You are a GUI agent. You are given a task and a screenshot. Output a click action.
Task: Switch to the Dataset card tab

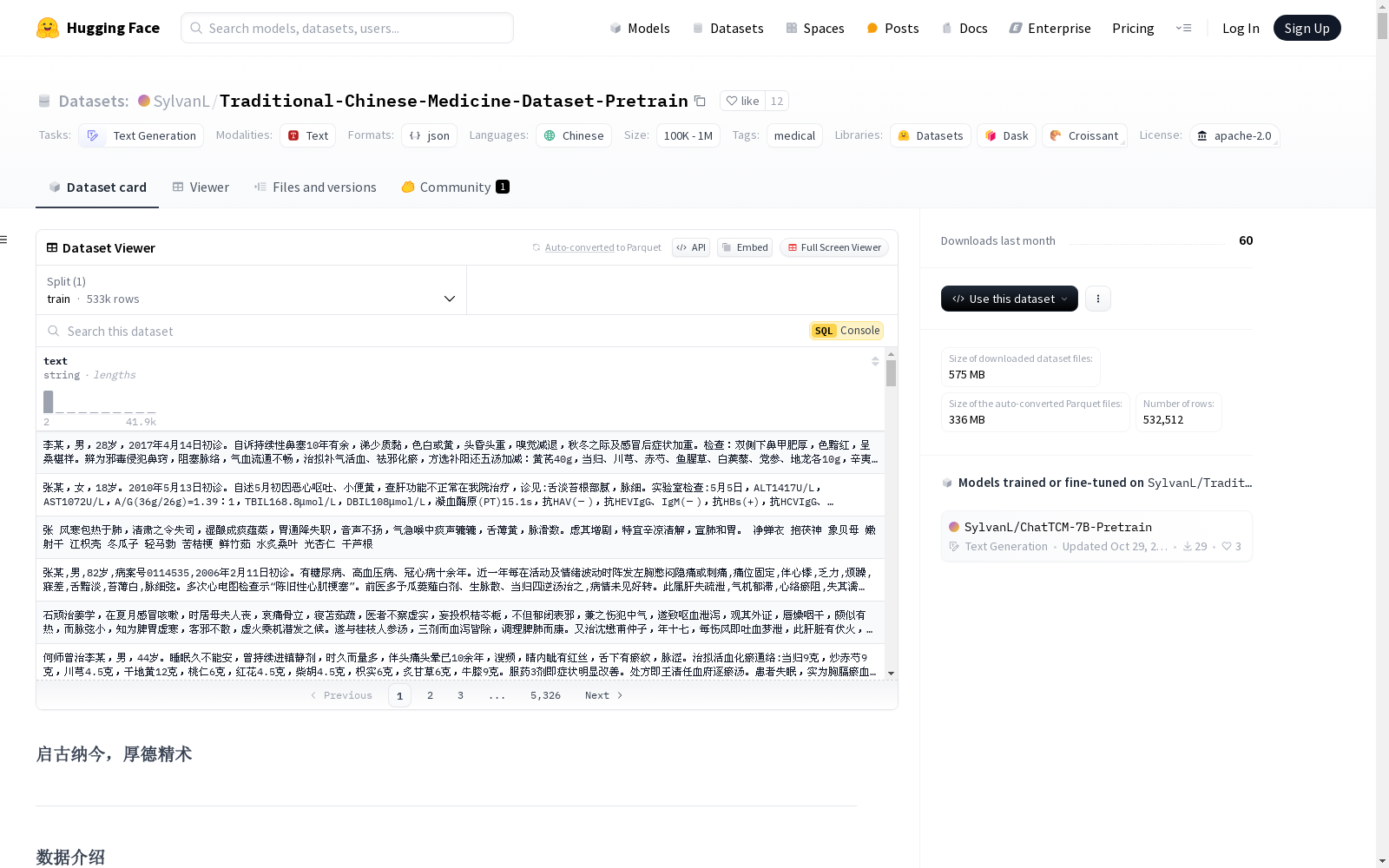click(x=97, y=187)
